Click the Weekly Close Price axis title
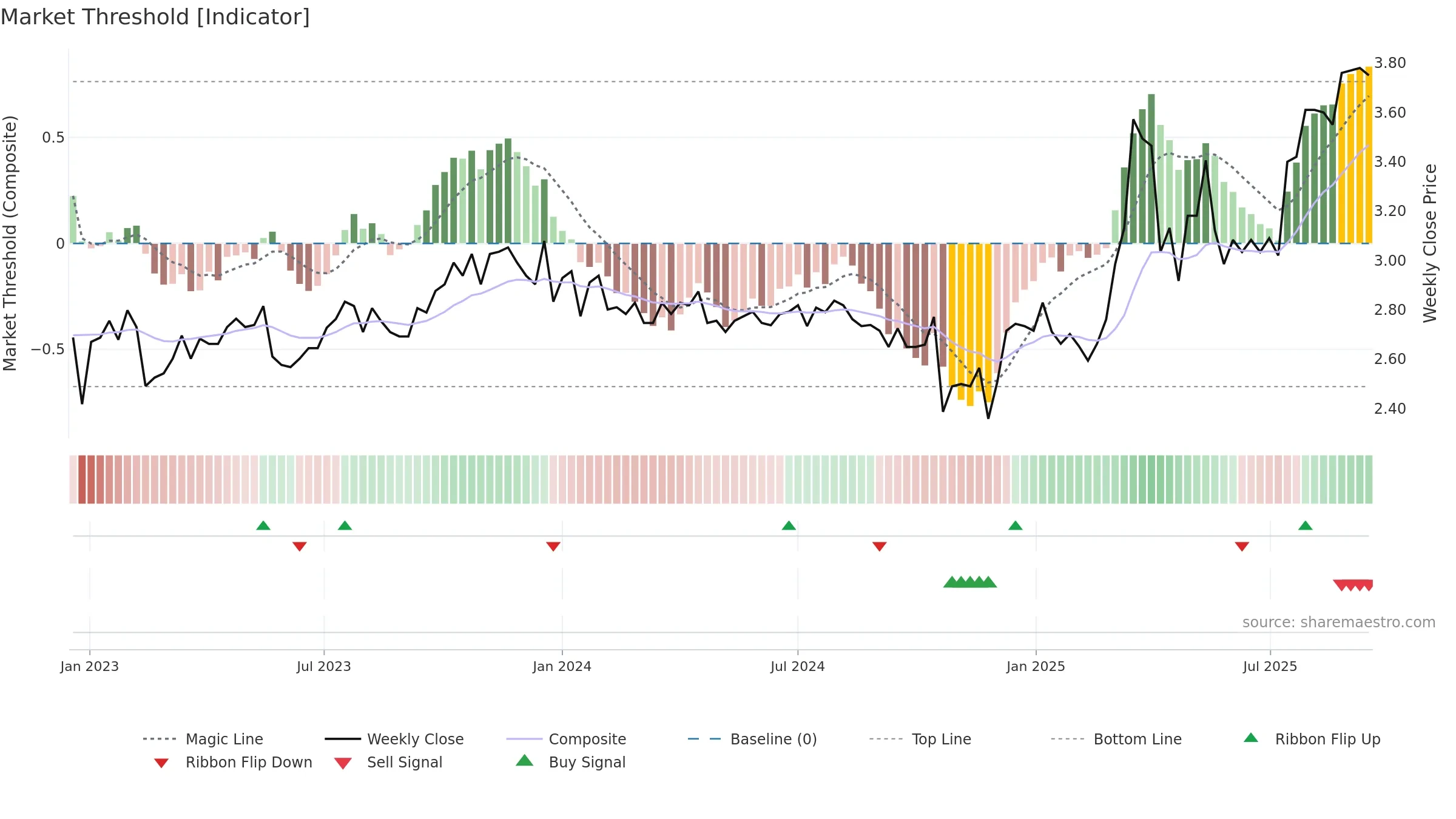The height and width of the screenshot is (819, 1456). [x=1430, y=243]
